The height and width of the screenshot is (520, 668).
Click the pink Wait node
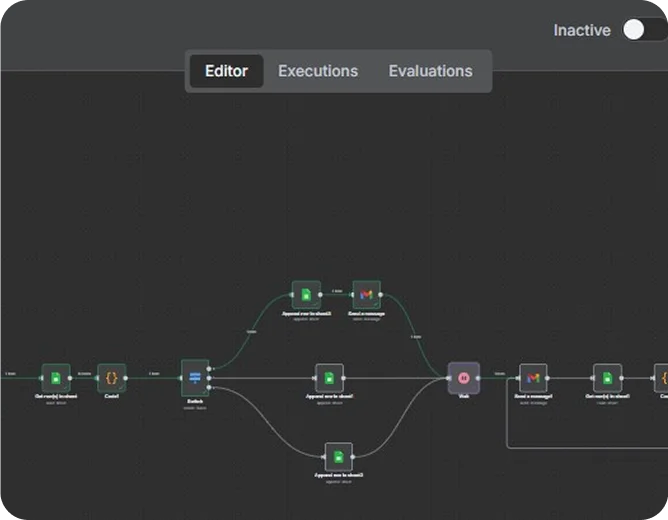click(x=464, y=378)
